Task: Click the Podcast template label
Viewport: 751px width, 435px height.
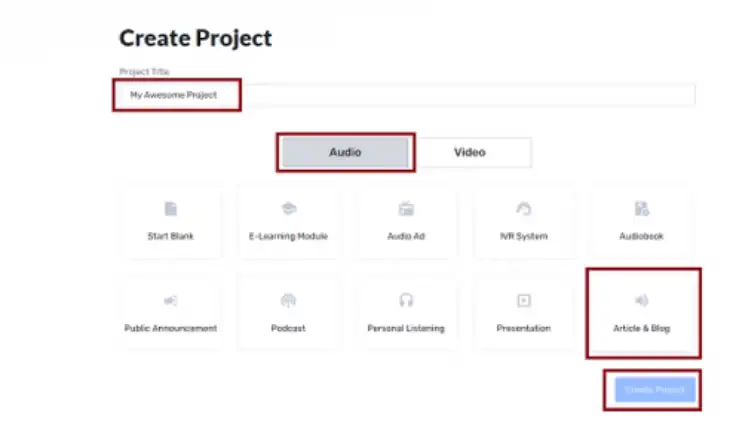Action: pos(288,328)
